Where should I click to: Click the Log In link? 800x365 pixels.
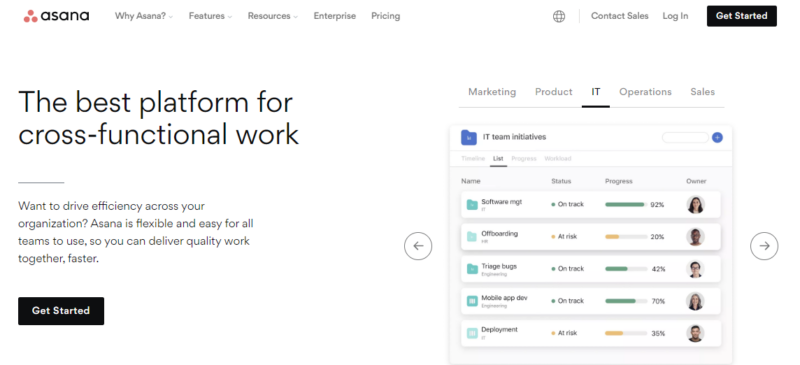click(675, 16)
